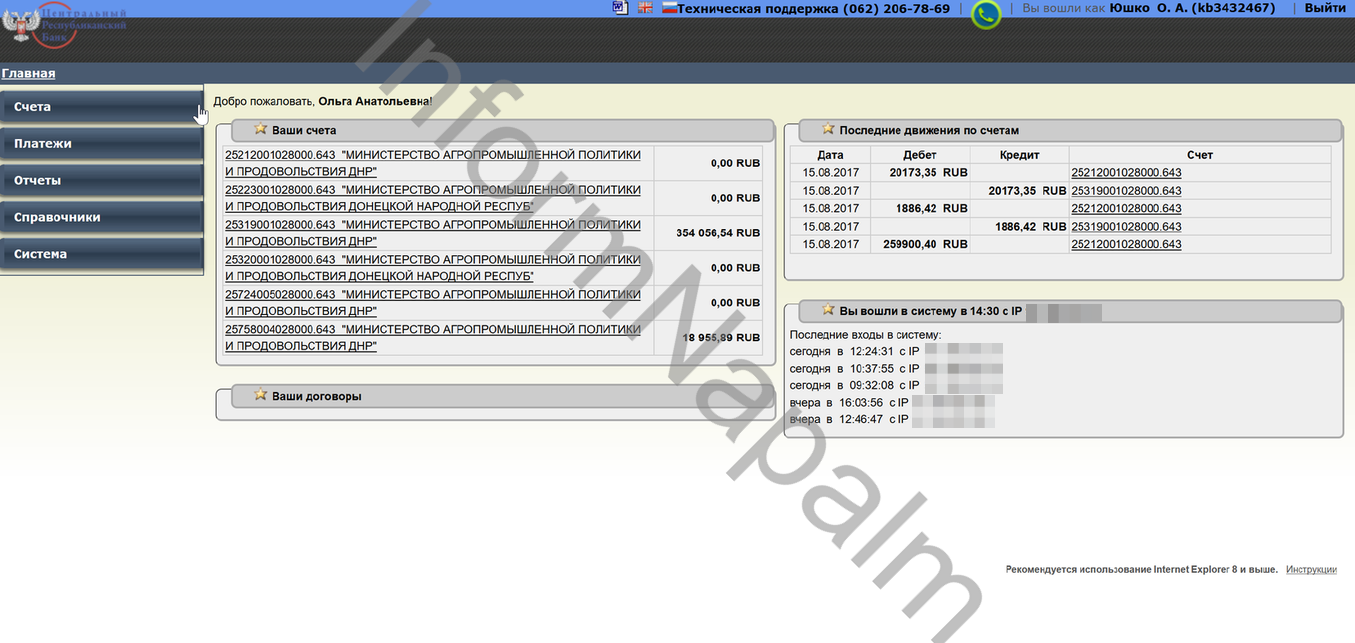This screenshot has width=1355, height=643.
Task: Open the "Инструкции" link at bottom right
Action: tap(1311, 570)
